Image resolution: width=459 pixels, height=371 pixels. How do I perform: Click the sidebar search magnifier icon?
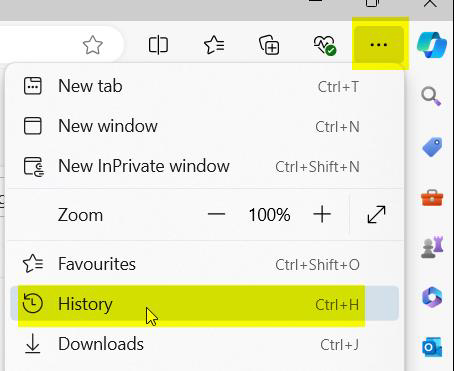point(431,96)
